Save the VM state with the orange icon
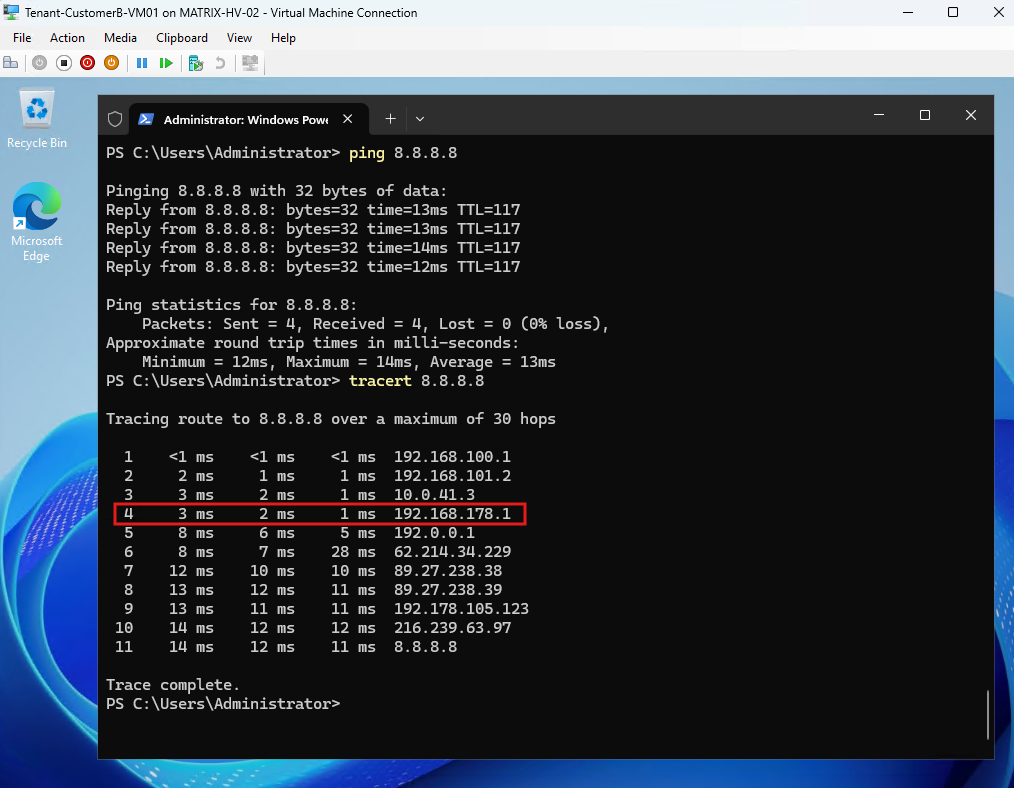The height and width of the screenshot is (788, 1014). 111,63
